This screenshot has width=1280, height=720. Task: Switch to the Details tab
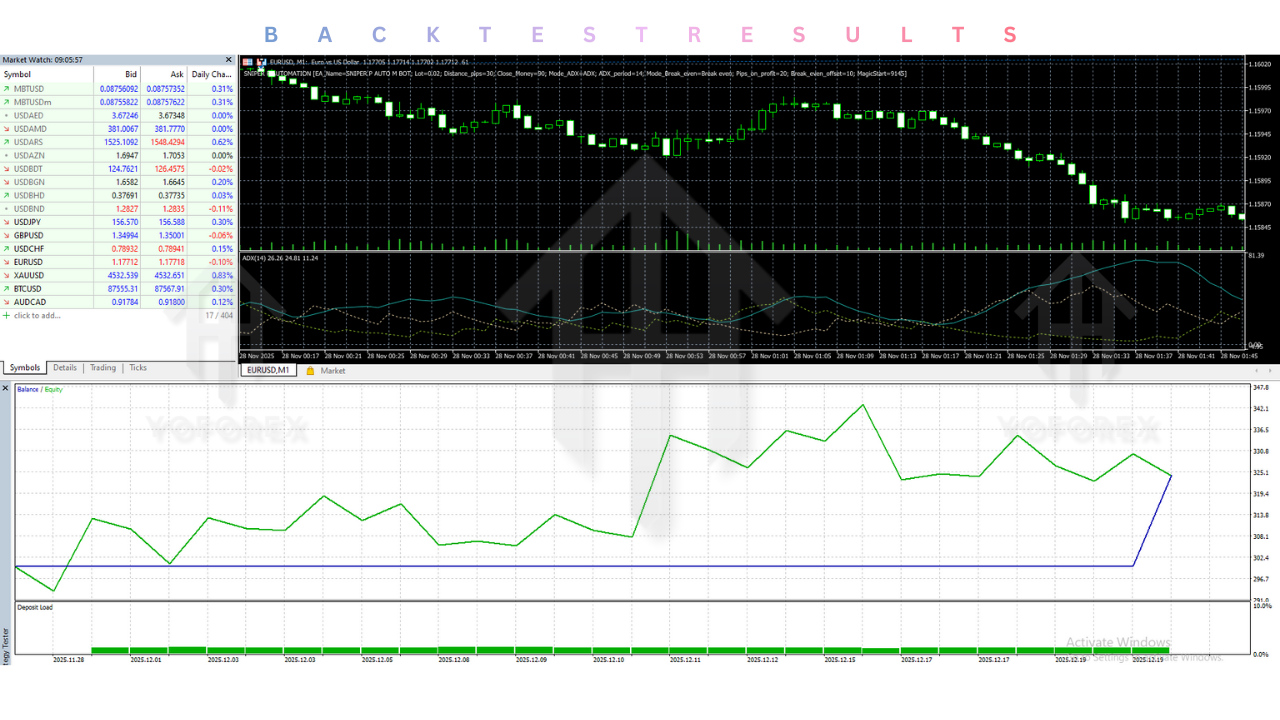(x=64, y=367)
